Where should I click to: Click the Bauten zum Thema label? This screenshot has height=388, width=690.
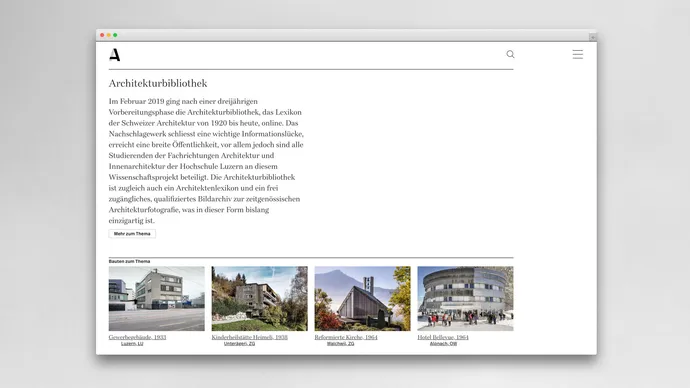[x=129, y=261]
